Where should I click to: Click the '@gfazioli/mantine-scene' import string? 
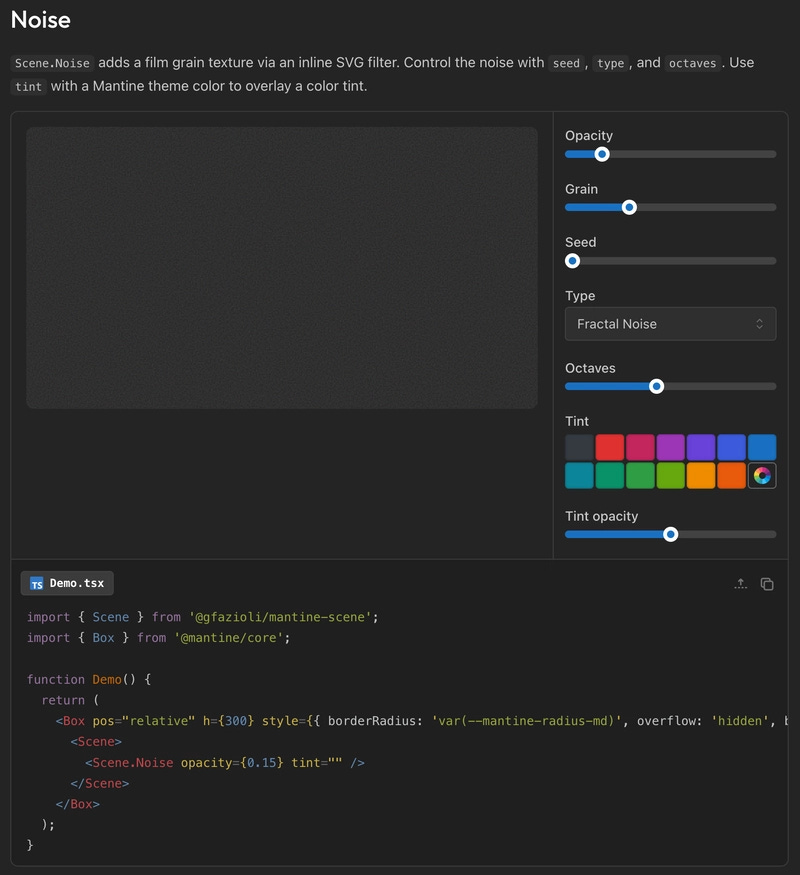click(x=281, y=617)
